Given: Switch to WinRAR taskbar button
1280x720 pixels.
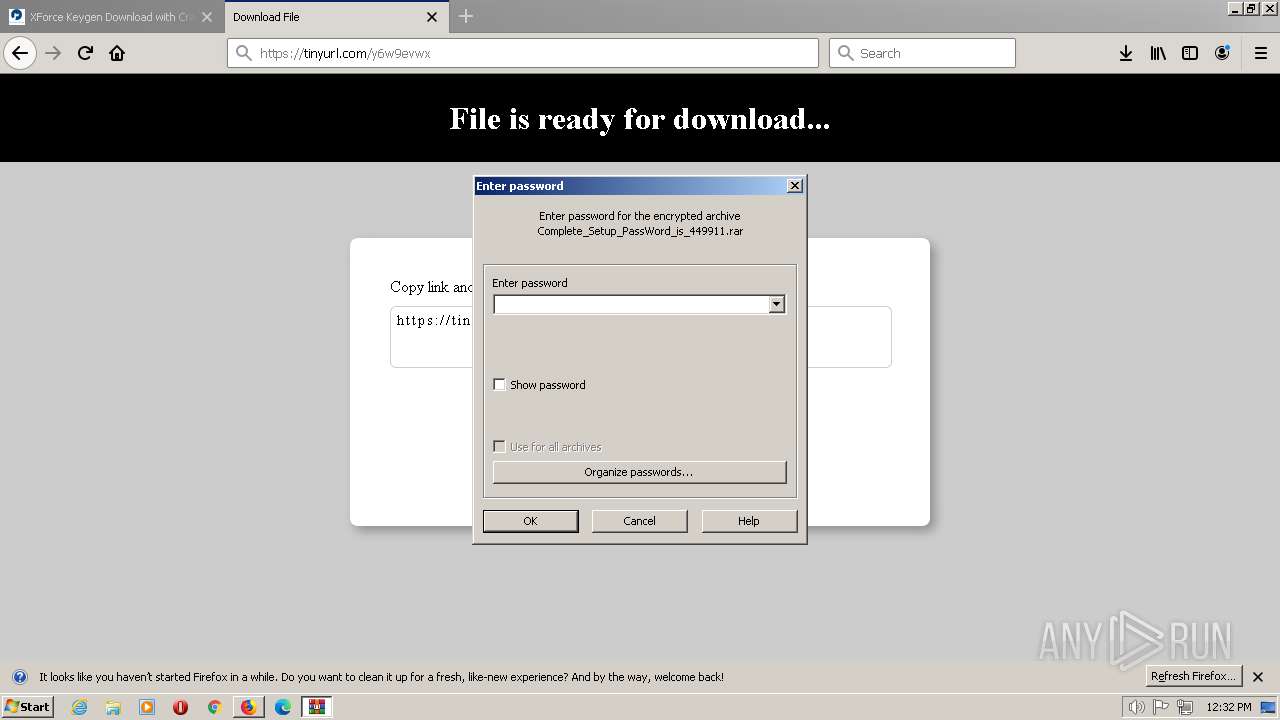Looking at the screenshot, I should click(x=317, y=707).
